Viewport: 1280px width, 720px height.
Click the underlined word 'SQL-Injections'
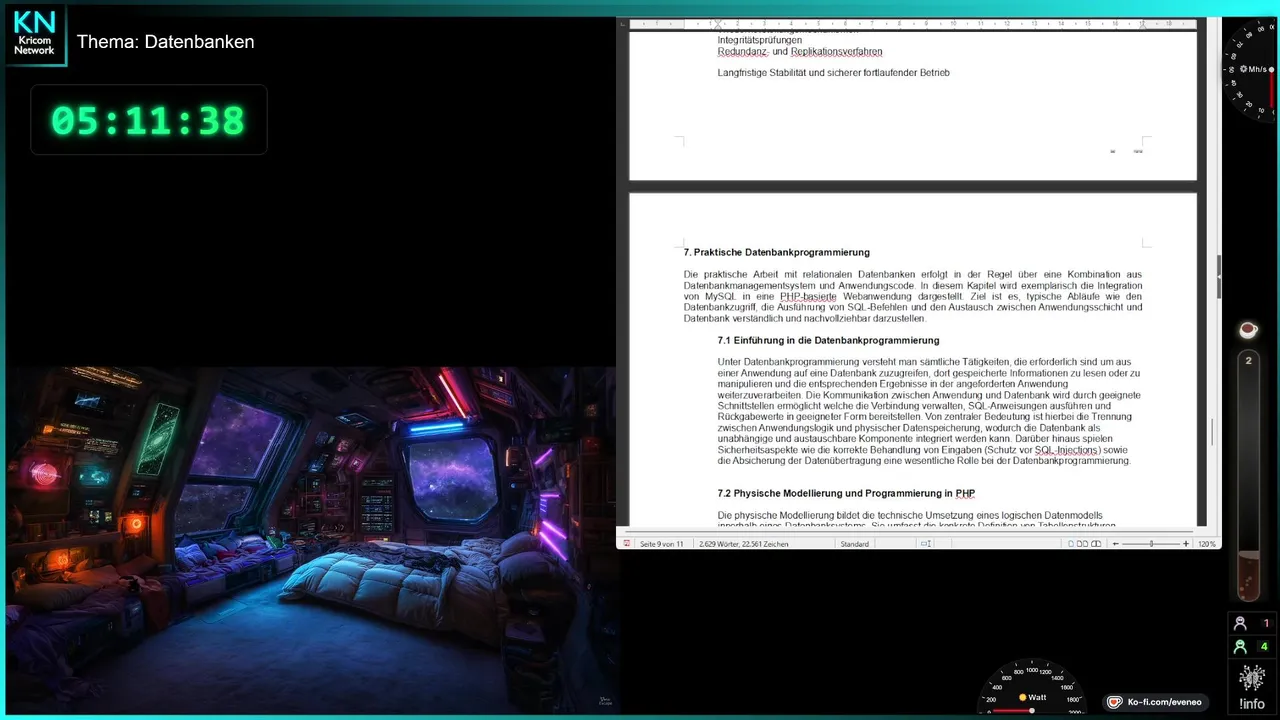tap(1067, 450)
